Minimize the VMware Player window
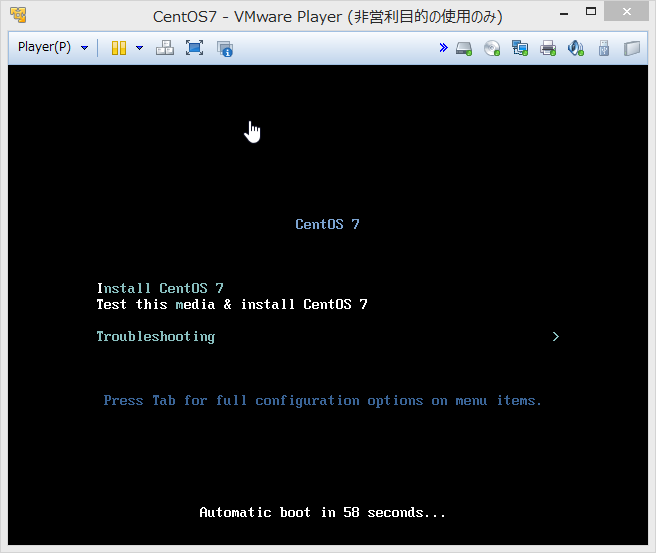656x553 pixels. (564, 13)
